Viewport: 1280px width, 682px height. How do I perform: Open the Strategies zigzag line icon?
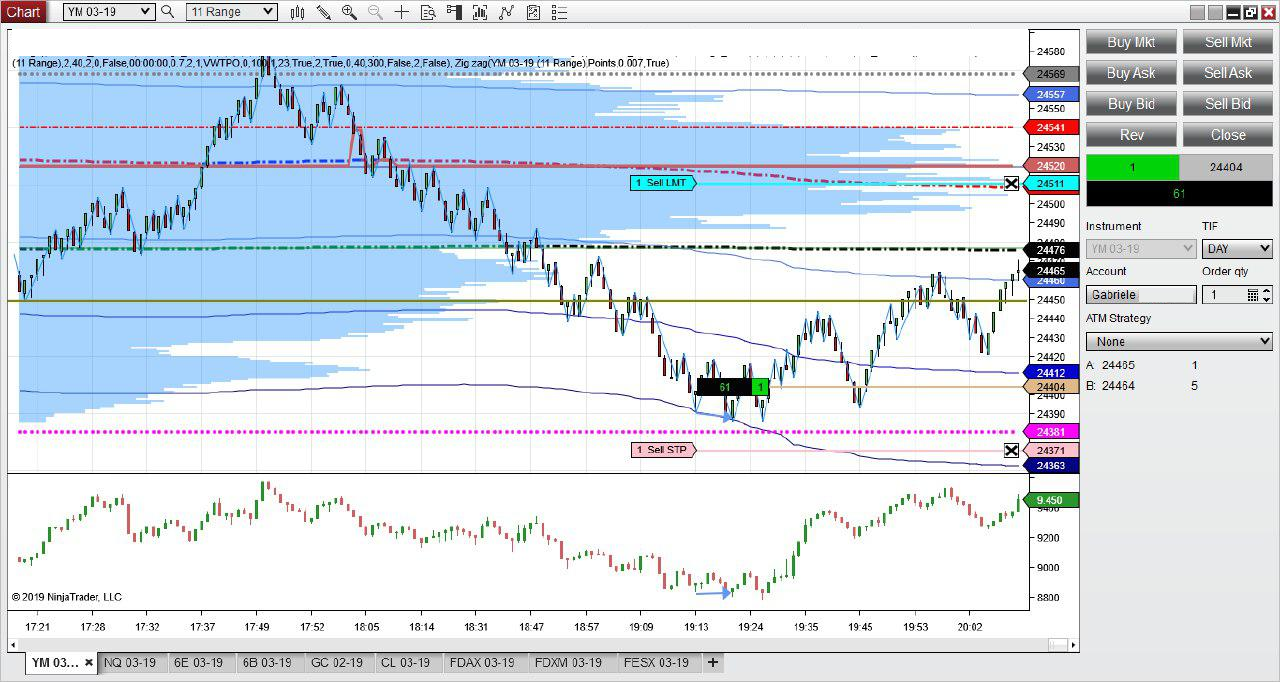506,12
